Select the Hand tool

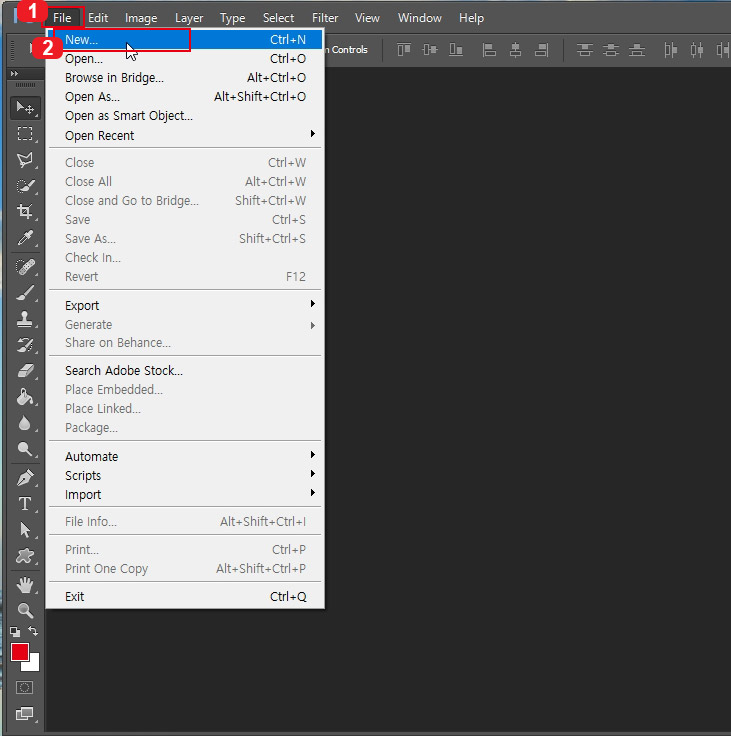(25, 585)
